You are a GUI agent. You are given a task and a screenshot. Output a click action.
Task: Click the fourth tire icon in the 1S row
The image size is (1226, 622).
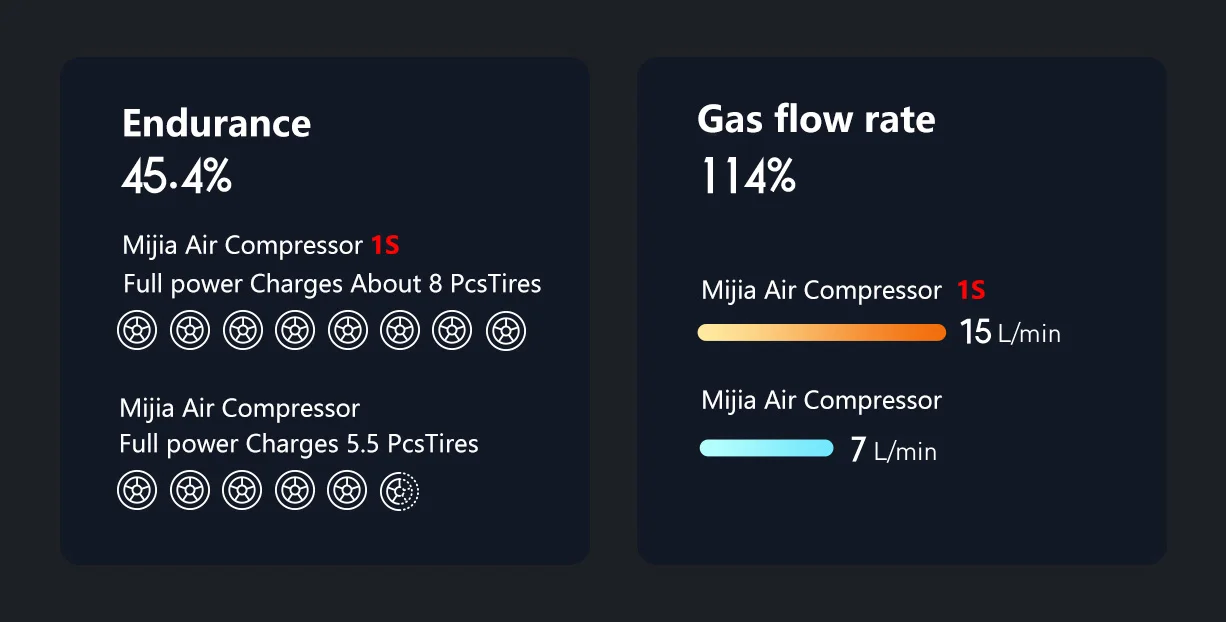[295, 330]
